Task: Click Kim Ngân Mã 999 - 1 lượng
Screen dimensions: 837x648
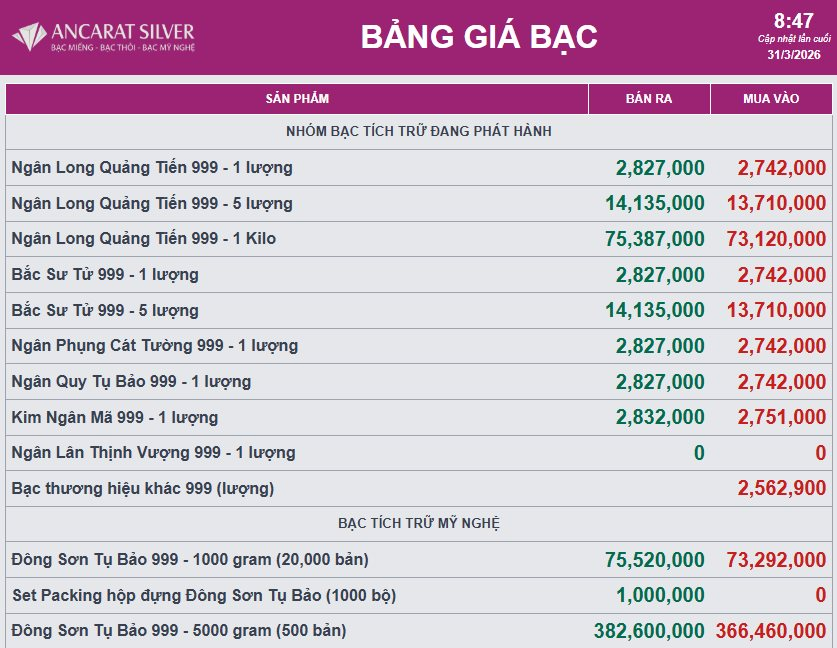Action: click(x=114, y=417)
